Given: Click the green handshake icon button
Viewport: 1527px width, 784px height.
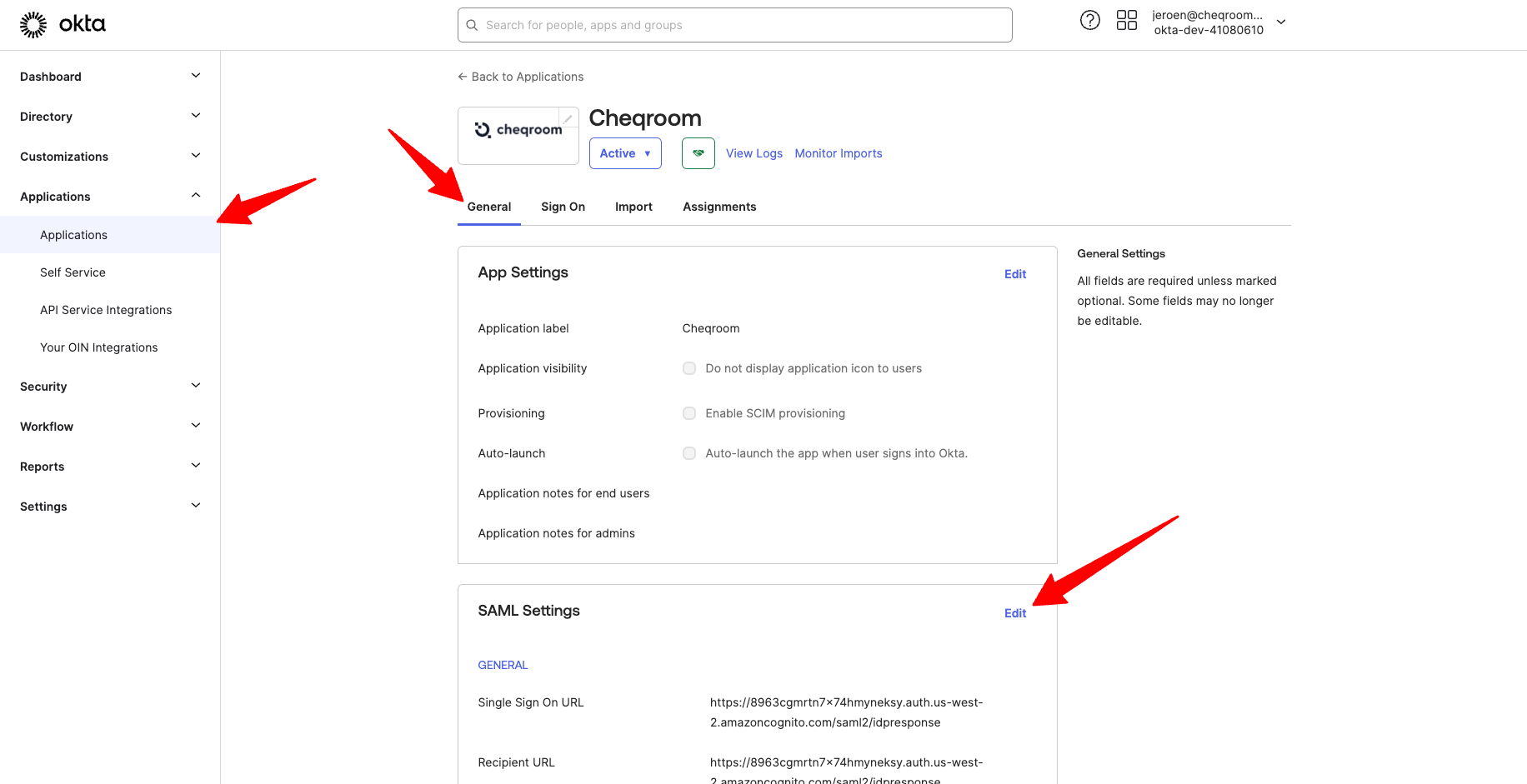Looking at the screenshot, I should 698,153.
